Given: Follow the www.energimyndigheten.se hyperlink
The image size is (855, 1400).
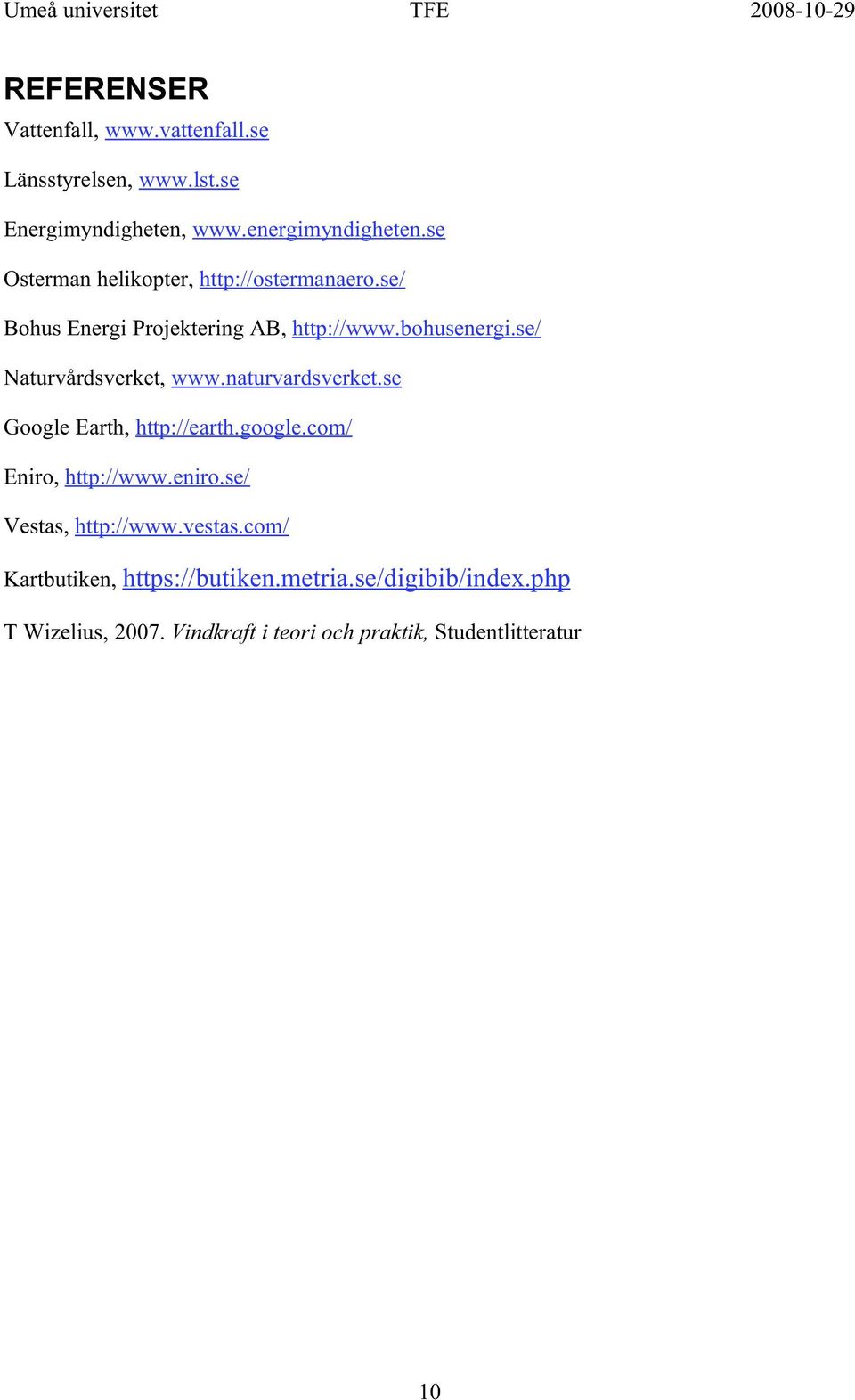Looking at the screenshot, I should pyautogui.click(x=319, y=230).
